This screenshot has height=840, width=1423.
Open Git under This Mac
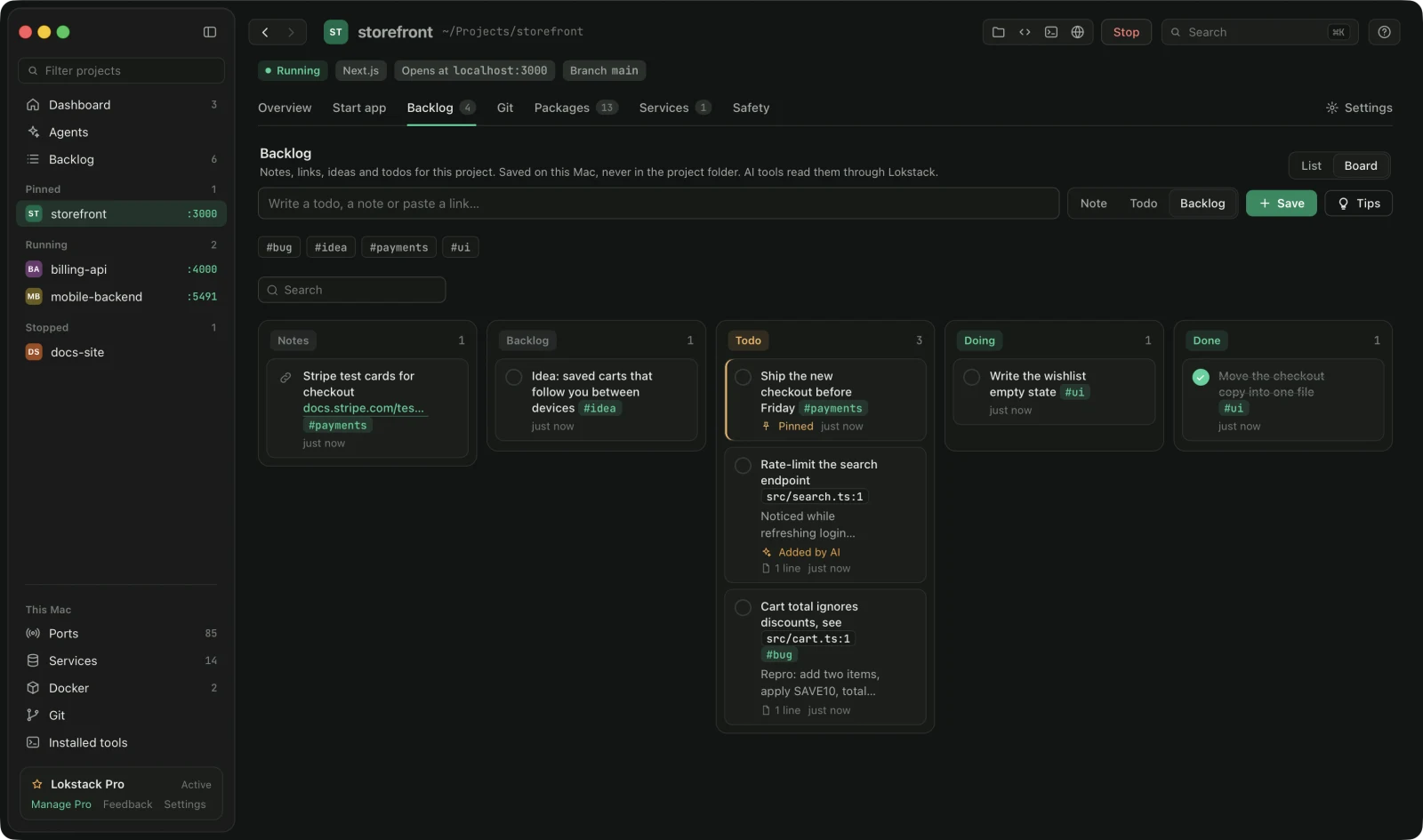(x=121, y=716)
